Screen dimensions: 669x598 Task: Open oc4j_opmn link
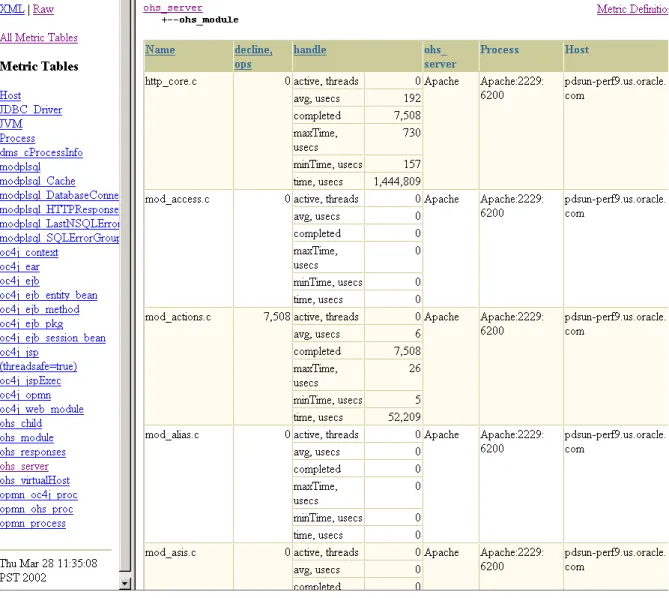[x=25, y=395]
